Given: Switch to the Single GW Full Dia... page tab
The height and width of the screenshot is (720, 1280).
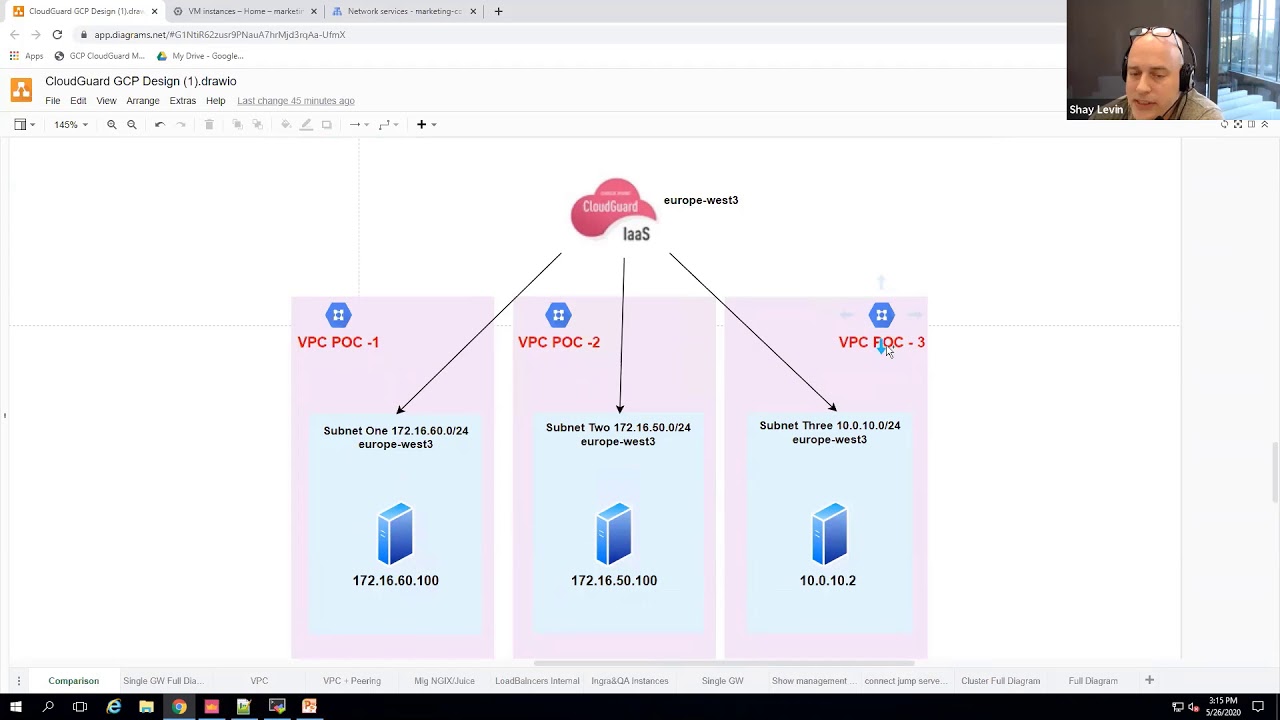Looking at the screenshot, I should point(163,681).
